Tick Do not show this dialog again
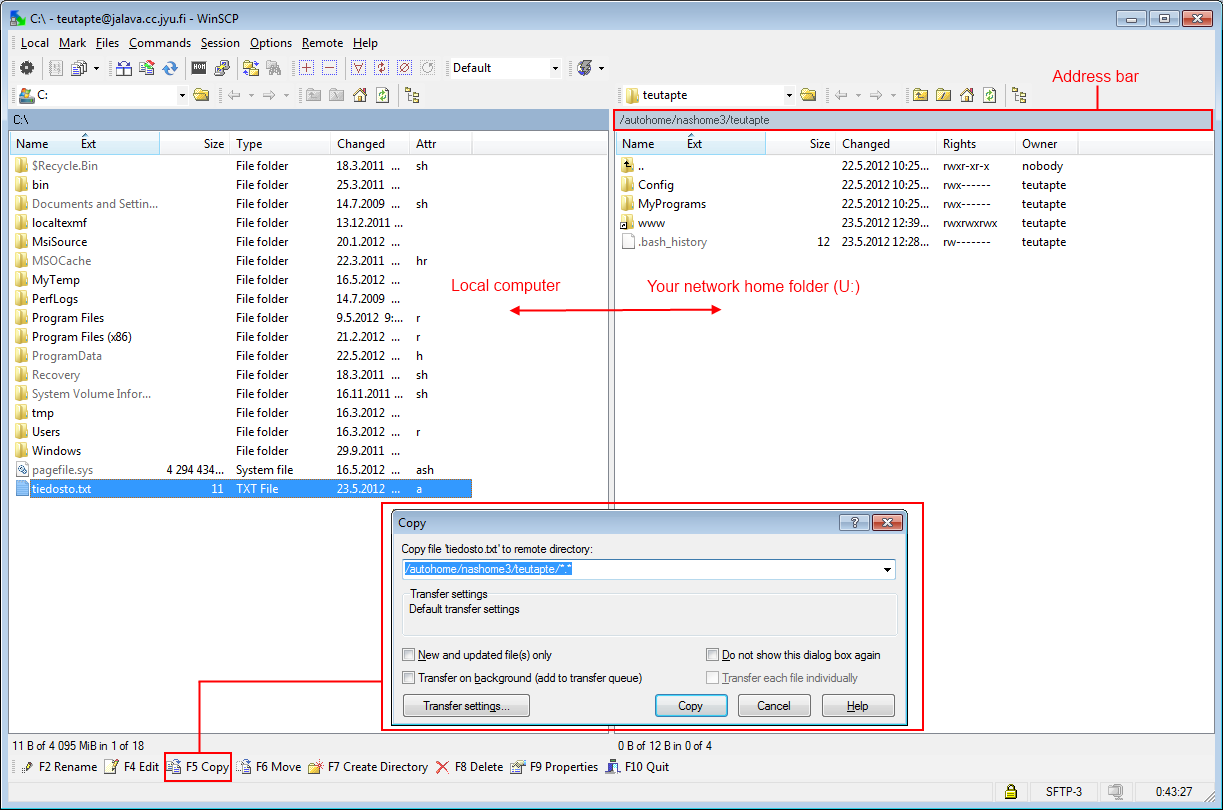The image size is (1223, 810). tap(713, 655)
